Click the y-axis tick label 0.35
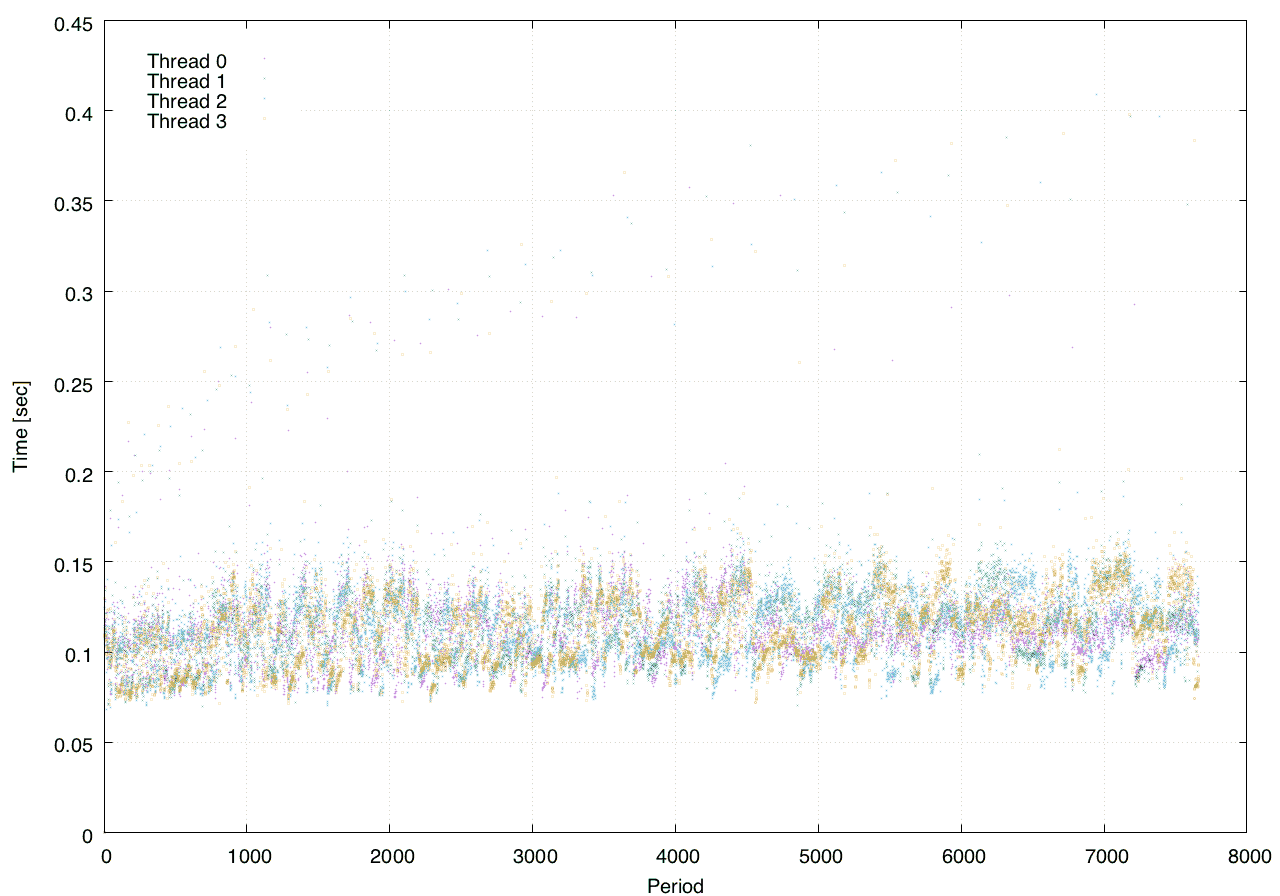The width and height of the screenshot is (1280, 896). [x=72, y=202]
